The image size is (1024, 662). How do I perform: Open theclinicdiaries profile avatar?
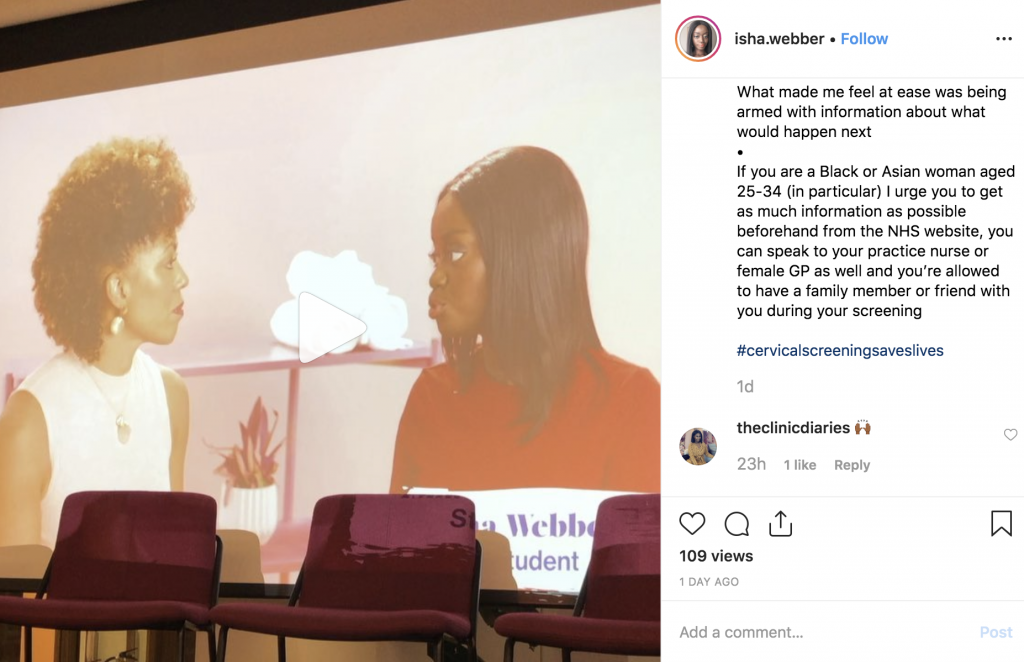click(x=698, y=447)
